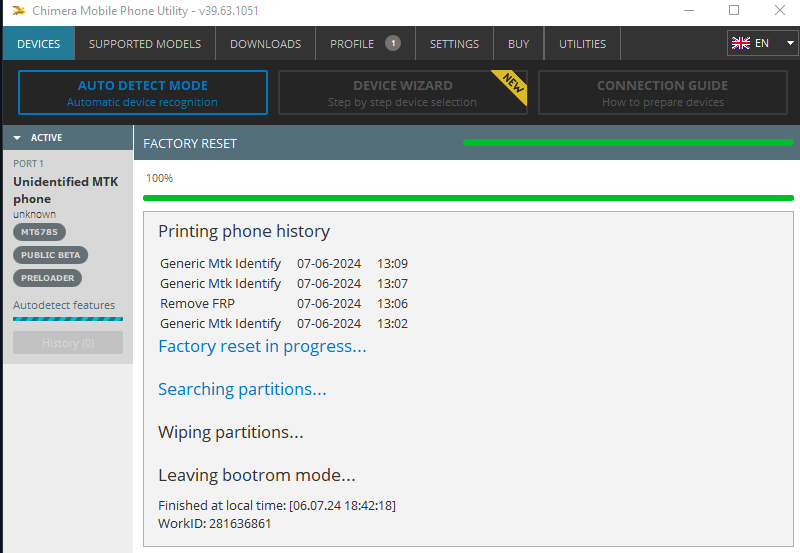The image size is (800, 553).
Task: Open the DEVICES tab
Action: (39, 44)
